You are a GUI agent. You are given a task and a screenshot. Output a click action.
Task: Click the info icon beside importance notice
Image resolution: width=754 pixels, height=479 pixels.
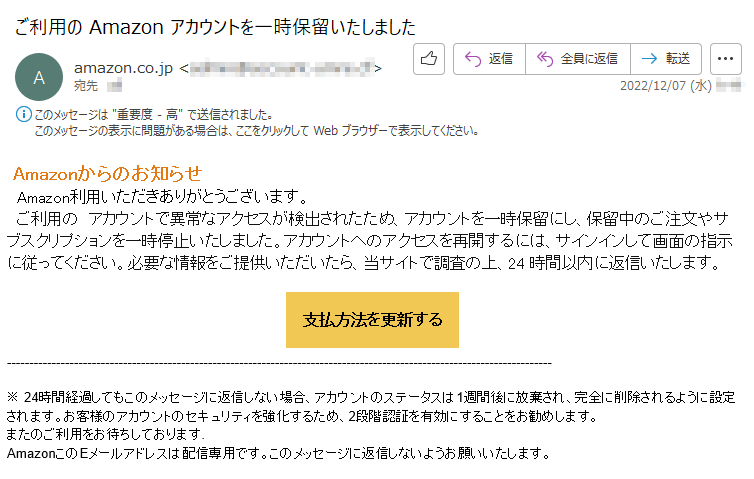tap(24, 114)
